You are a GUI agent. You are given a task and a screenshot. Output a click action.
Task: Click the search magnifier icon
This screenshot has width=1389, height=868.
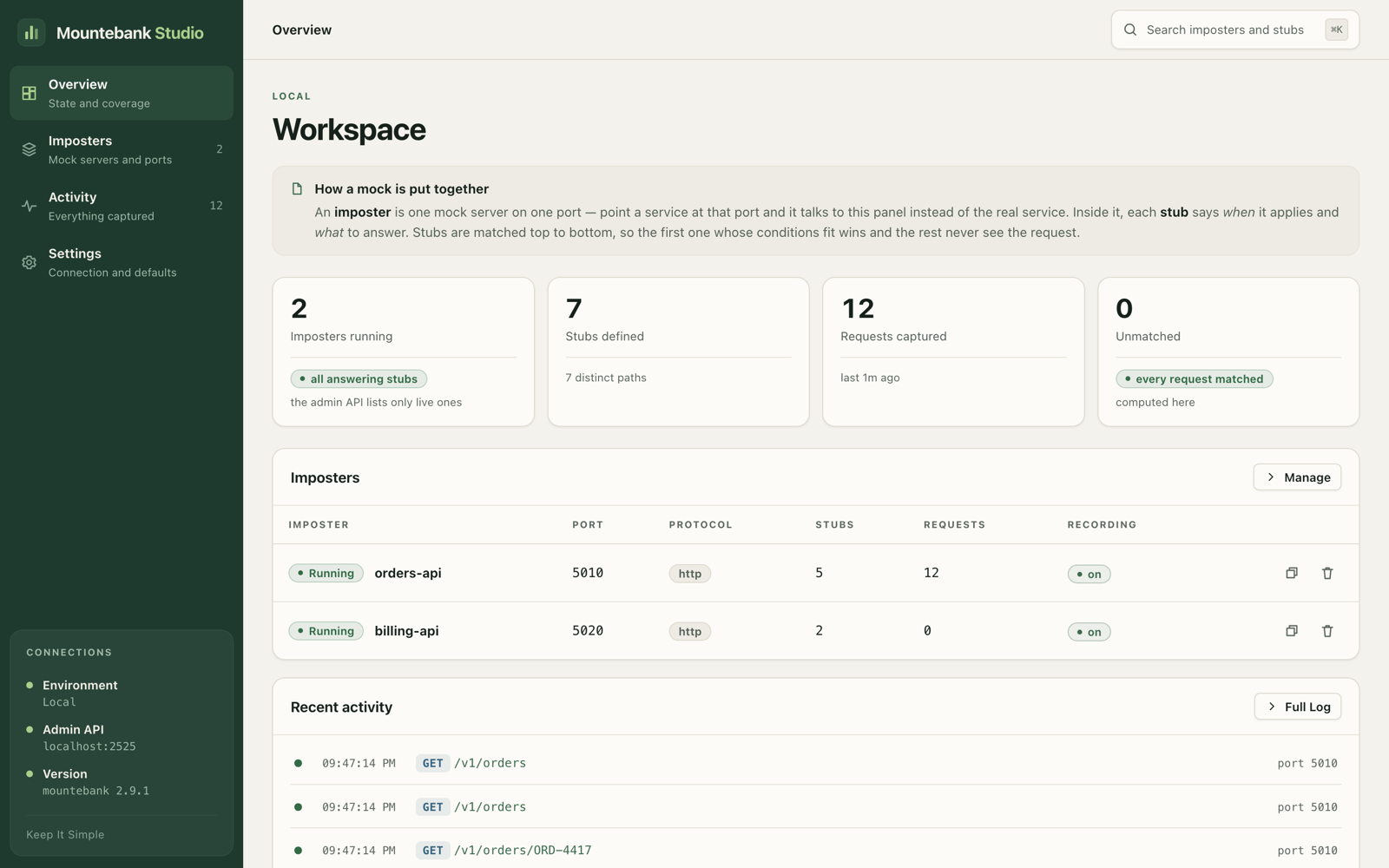coord(1130,30)
